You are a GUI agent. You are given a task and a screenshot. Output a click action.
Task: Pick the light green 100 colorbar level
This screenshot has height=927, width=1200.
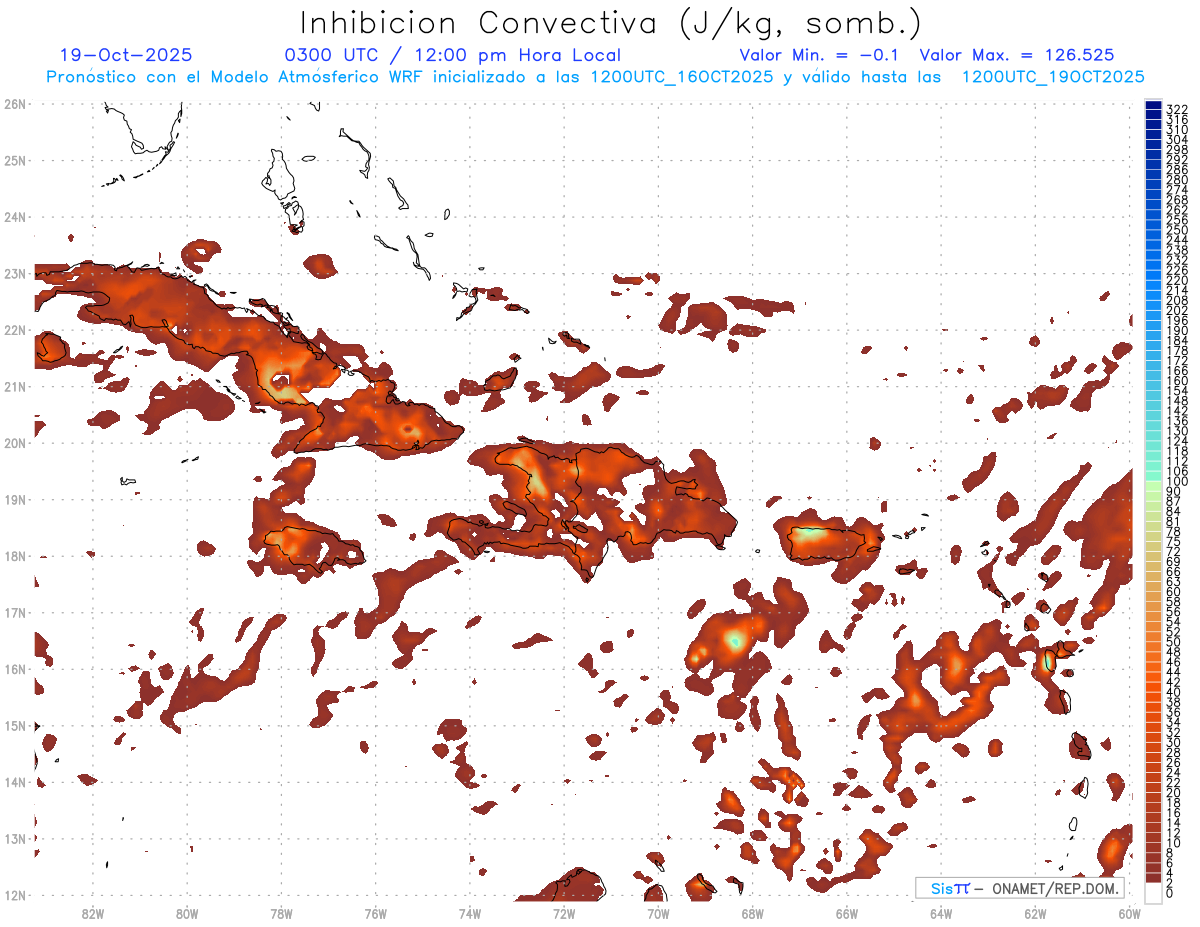(x=1153, y=482)
